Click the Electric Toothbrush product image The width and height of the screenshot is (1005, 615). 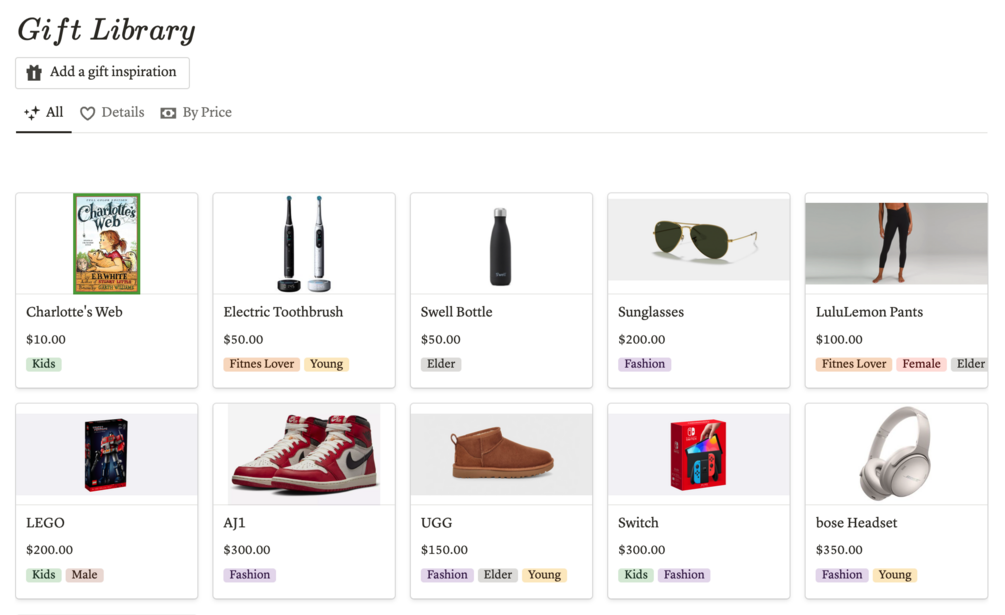[x=303, y=244]
